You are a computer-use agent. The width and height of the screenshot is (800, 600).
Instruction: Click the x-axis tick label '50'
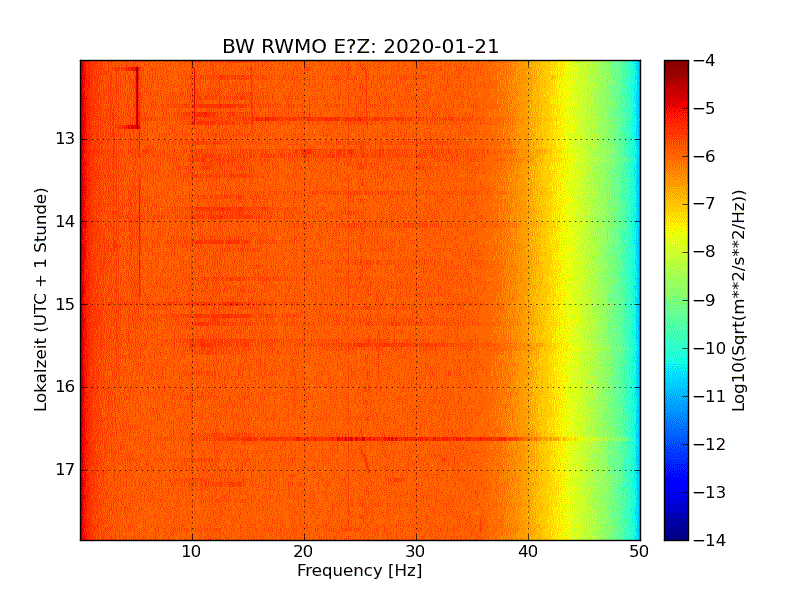tap(639, 552)
